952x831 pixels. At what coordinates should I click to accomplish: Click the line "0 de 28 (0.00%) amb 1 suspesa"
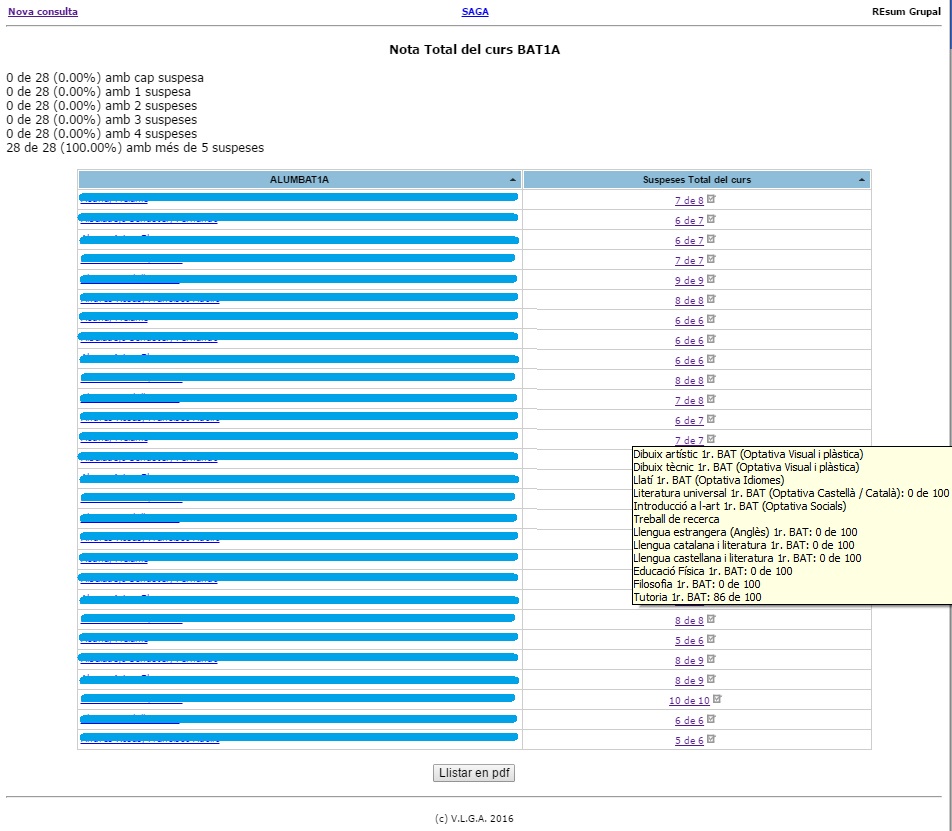pyautogui.click(x=98, y=92)
